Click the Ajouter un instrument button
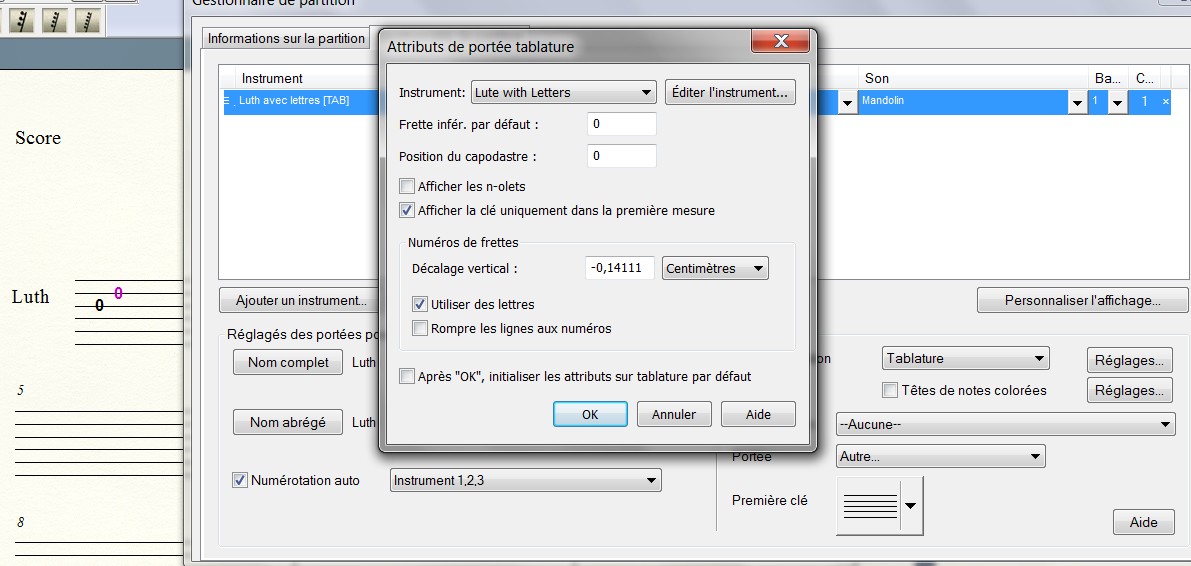Image resolution: width=1191 pixels, height=566 pixels. click(x=301, y=300)
